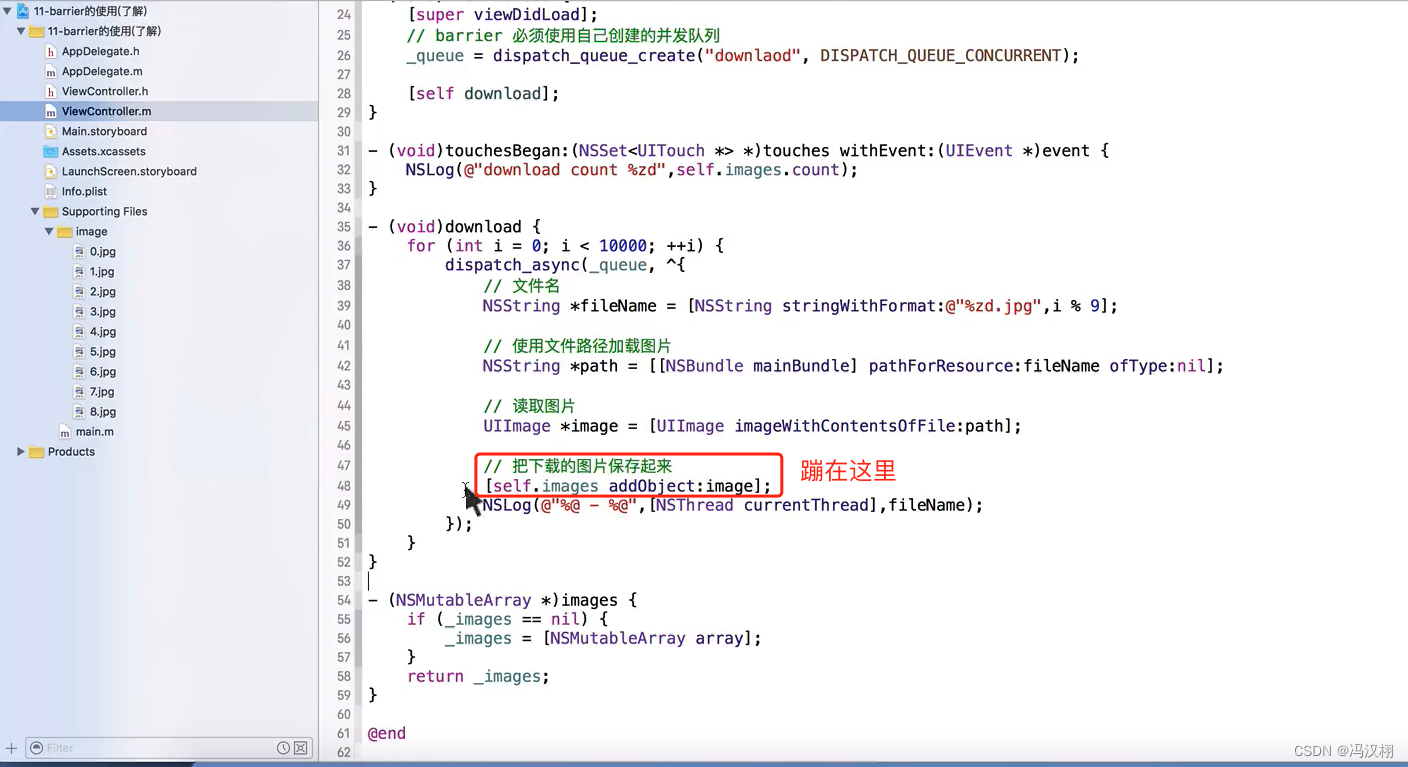Open AppDelegate.m in the navigator
The height and width of the screenshot is (767, 1408).
(x=102, y=71)
